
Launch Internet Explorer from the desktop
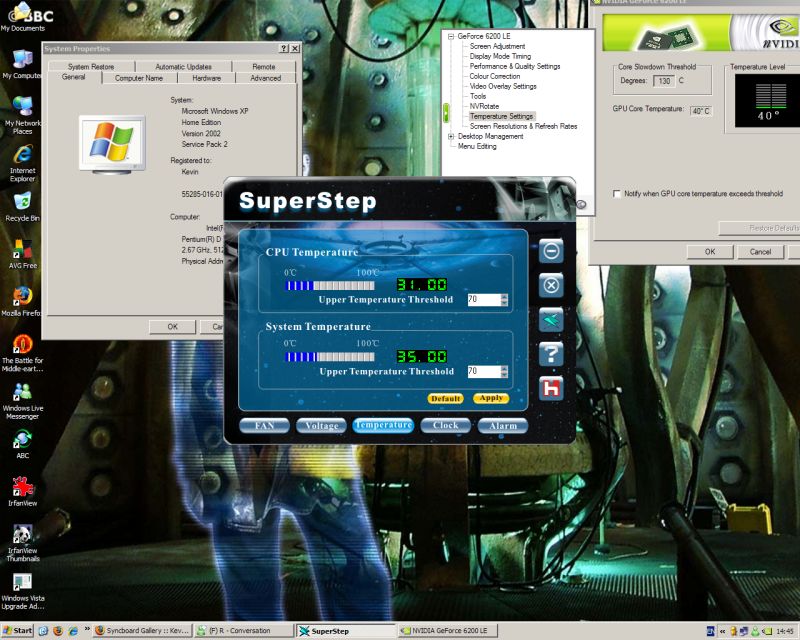22,163
